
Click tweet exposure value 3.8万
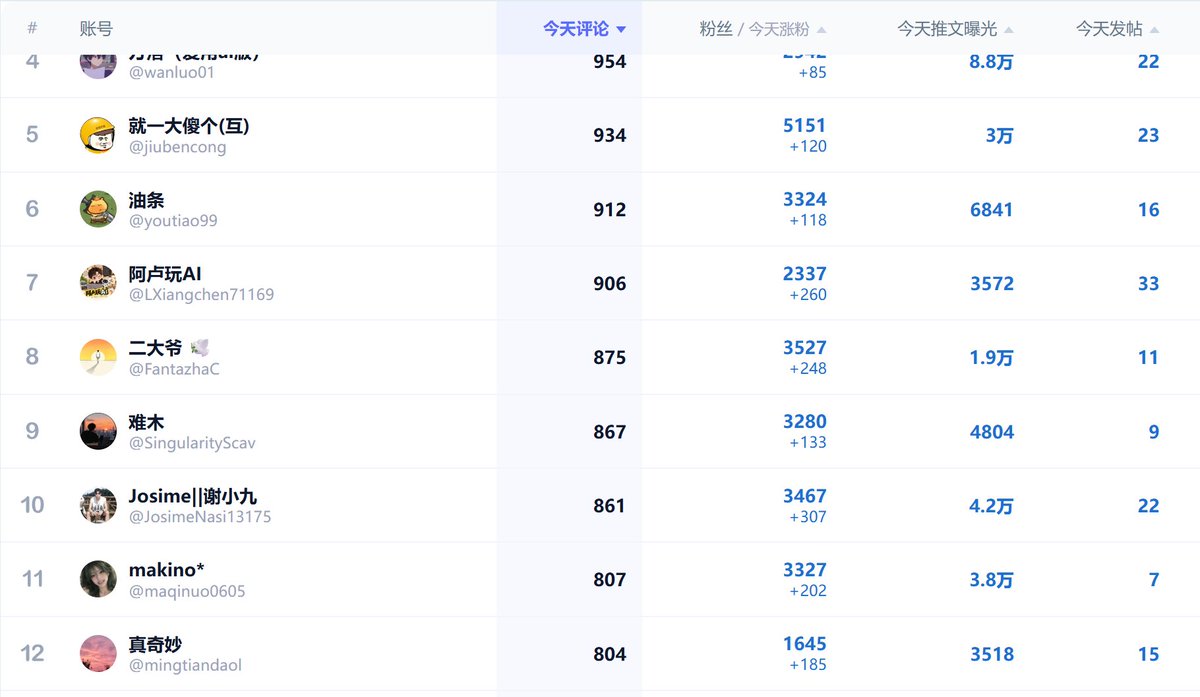(x=991, y=579)
